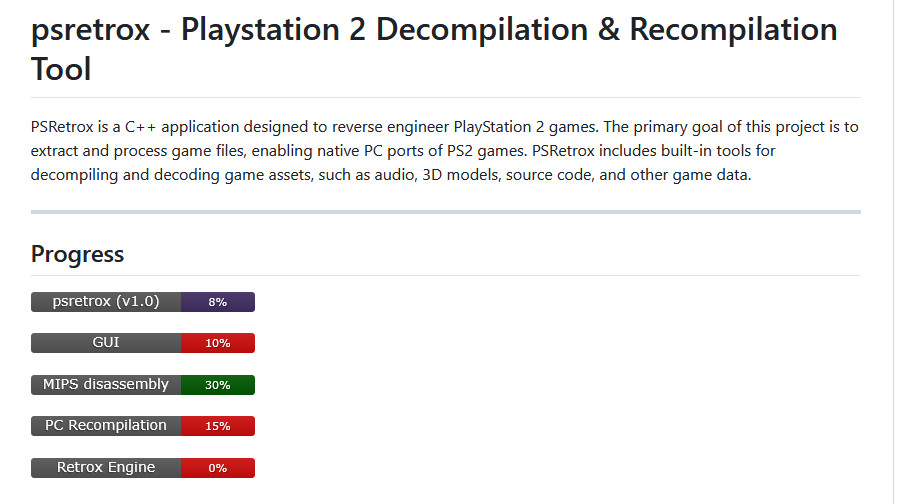Click the first word PSRetrox in description

pos(62,126)
